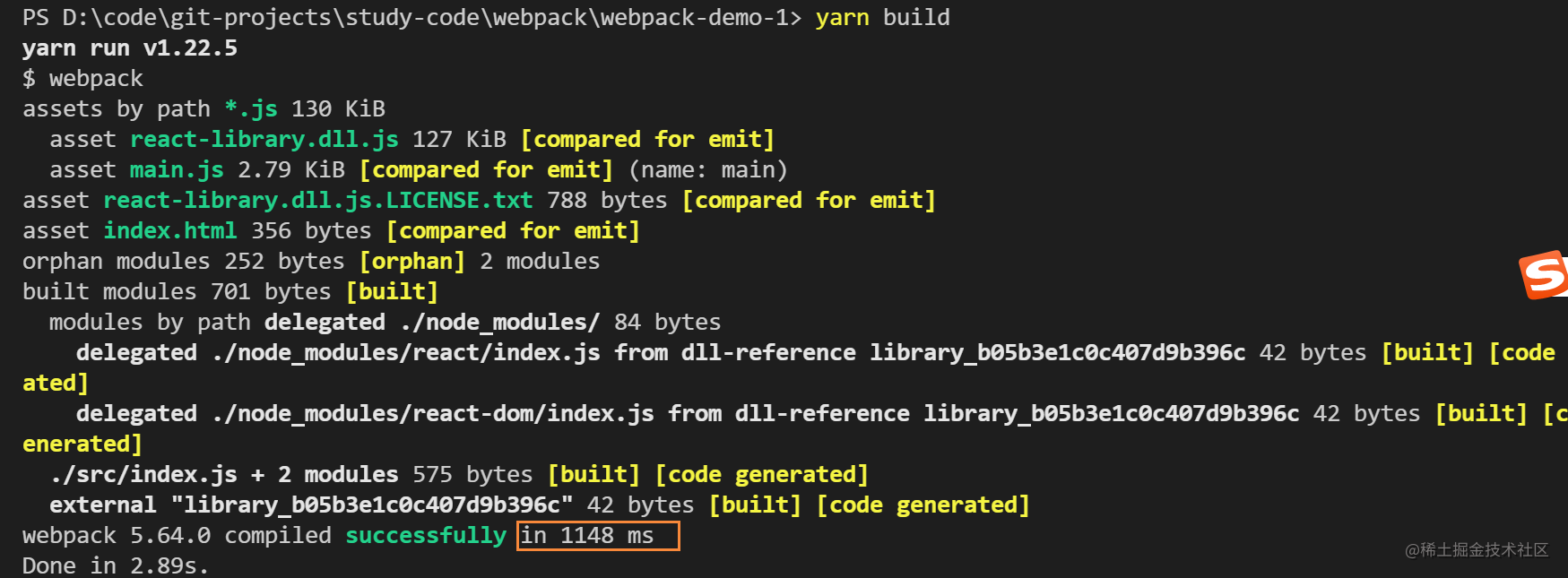Image resolution: width=1568 pixels, height=578 pixels.
Task: Click the 'yarn run v1.22.5' line
Action: tap(130, 48)
